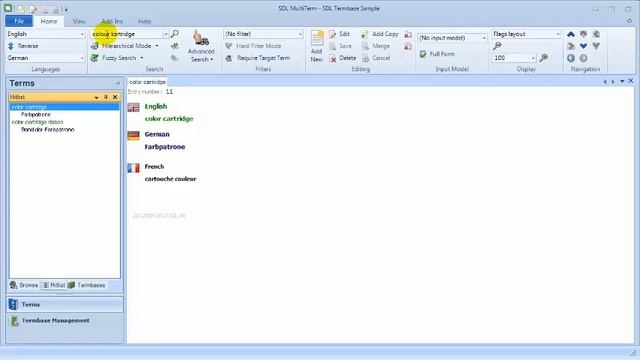Close the Hitlist panel
The height and width of the screenshot is (360, 640).
click(x=115, y=97)
